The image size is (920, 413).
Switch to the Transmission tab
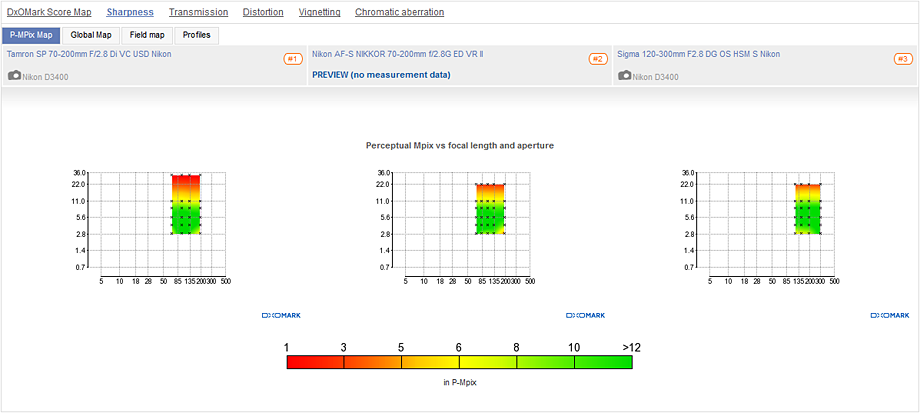[x=198, y=12]
